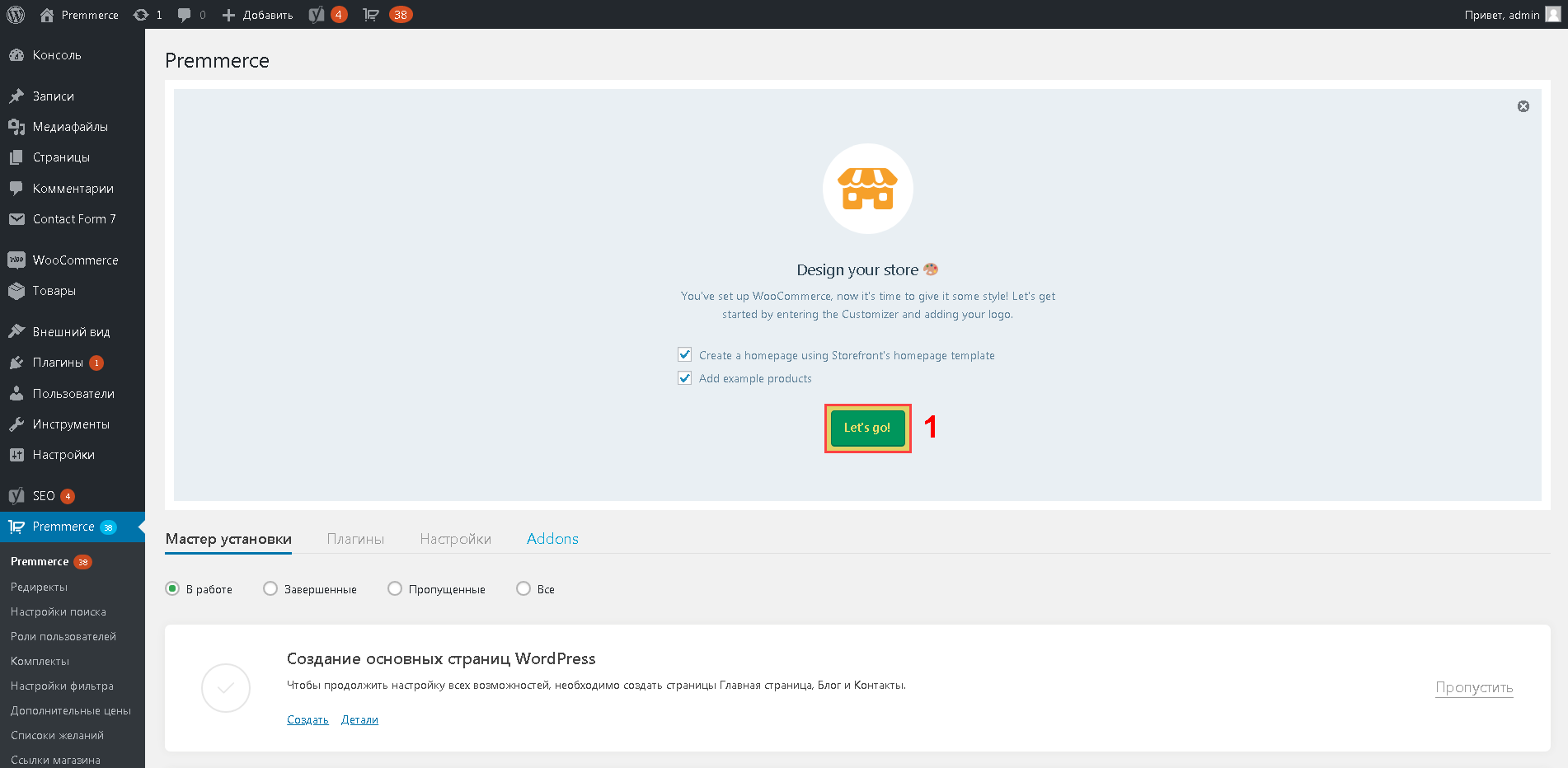The width and height of the screenshot is (1568, 768).
Task: Click the Design your store heading
Action: (867, 269)
